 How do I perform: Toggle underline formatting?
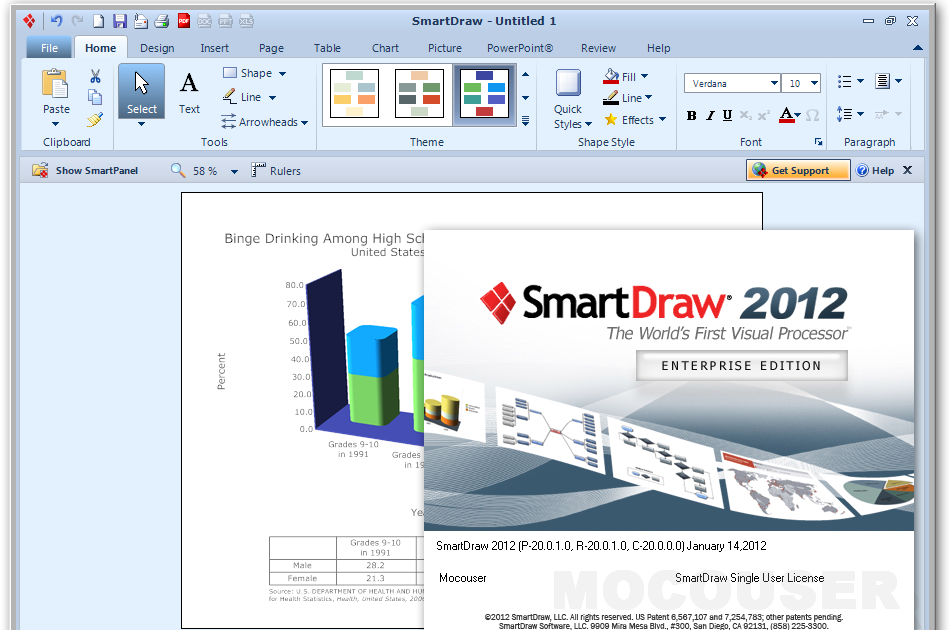coord(727,115)
